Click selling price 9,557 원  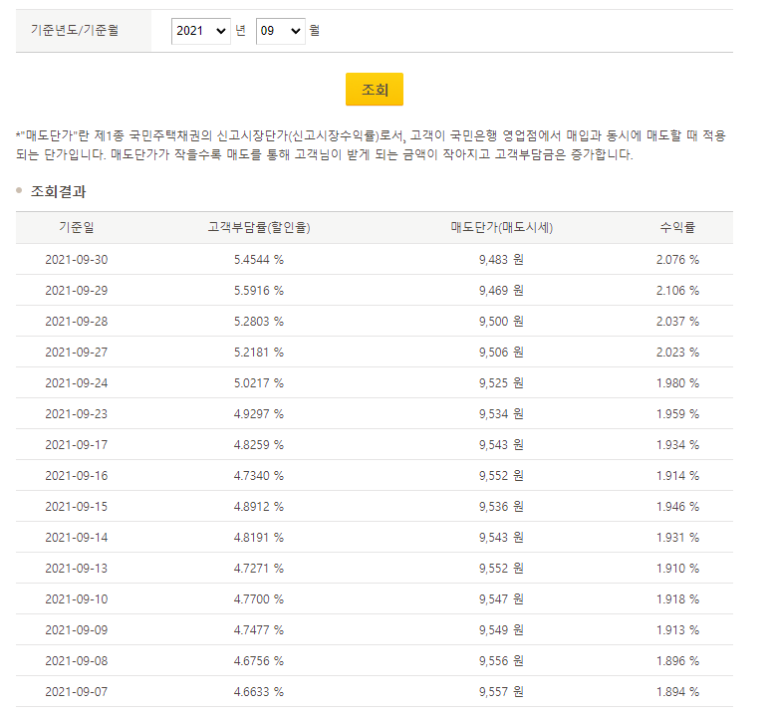[501, 692]
